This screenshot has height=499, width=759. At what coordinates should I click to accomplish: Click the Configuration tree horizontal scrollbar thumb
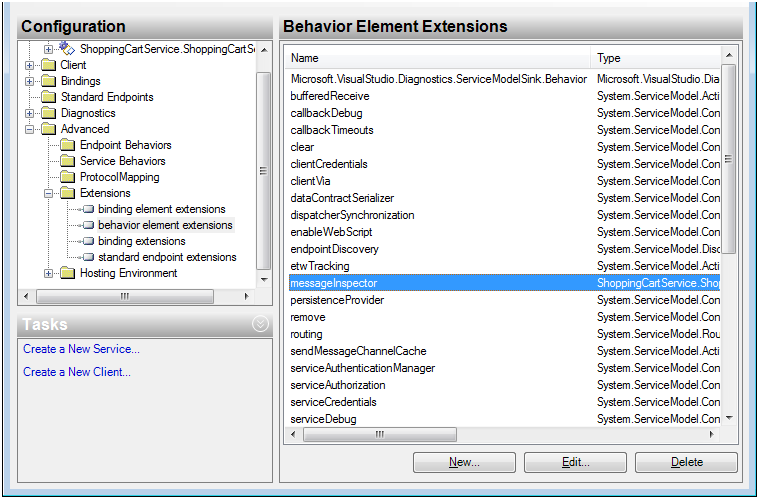125,296
